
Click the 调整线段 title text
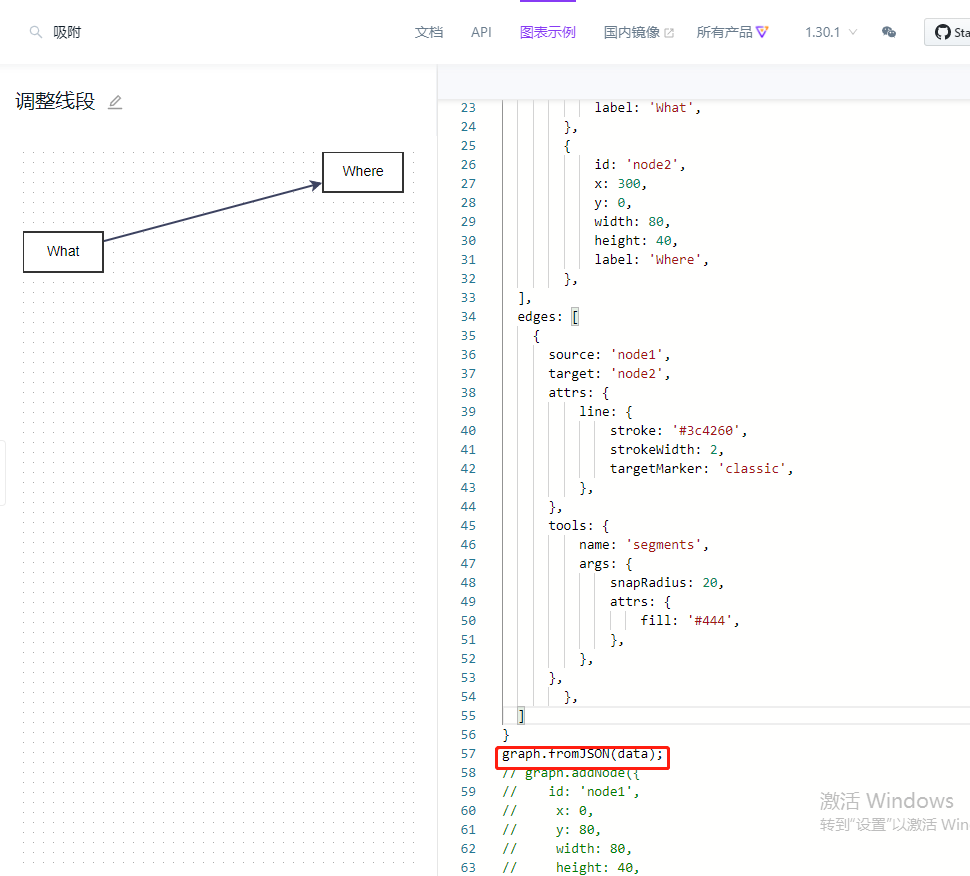pos(55,101)
